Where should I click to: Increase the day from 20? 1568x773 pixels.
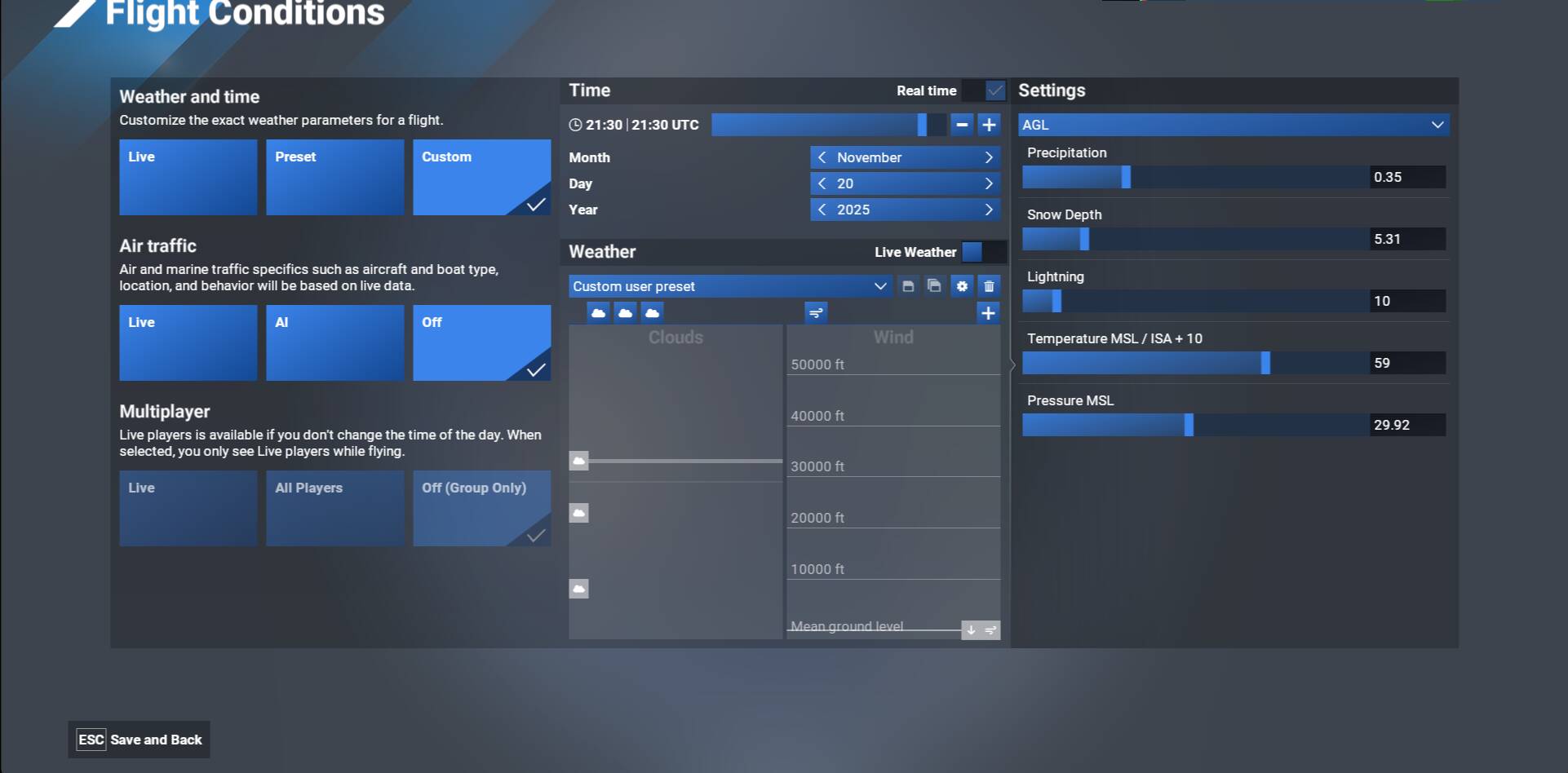(x=989, y=183)
